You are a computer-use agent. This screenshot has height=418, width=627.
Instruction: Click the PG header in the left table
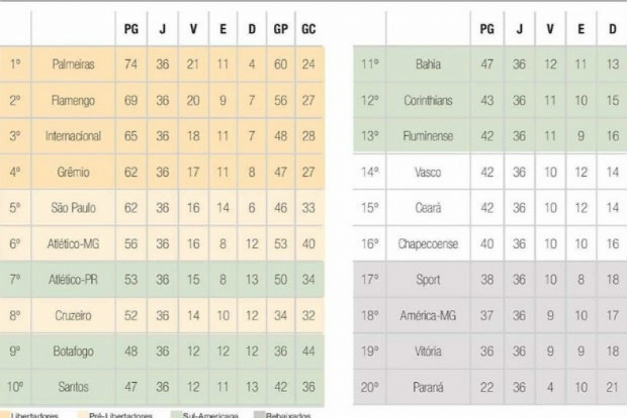pyautogui.click(x=131, y=29)
